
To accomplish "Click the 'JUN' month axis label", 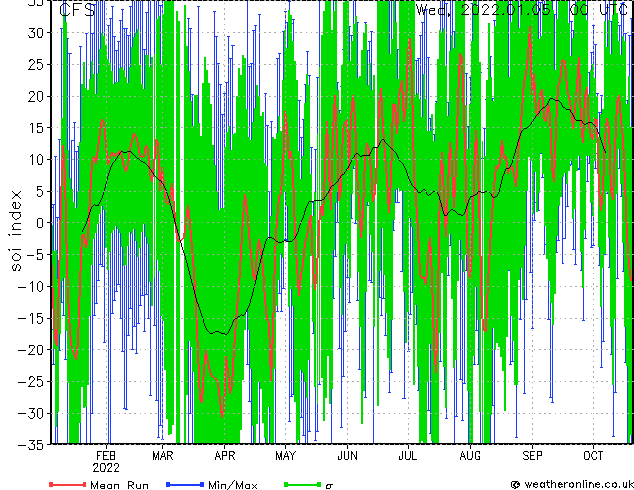I will 347,456.
